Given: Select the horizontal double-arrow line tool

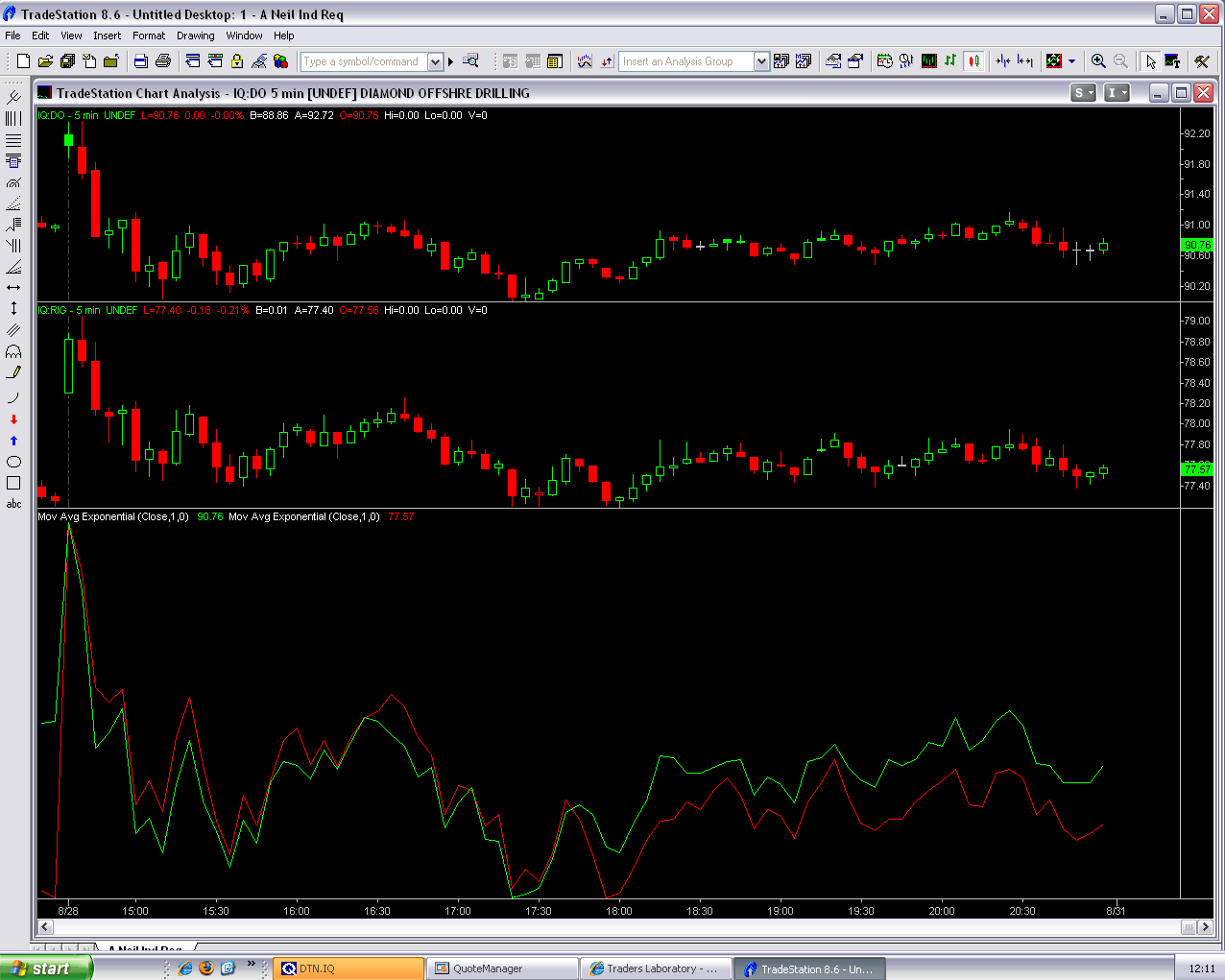Looking at the screenshot, I should pos(13,287).
